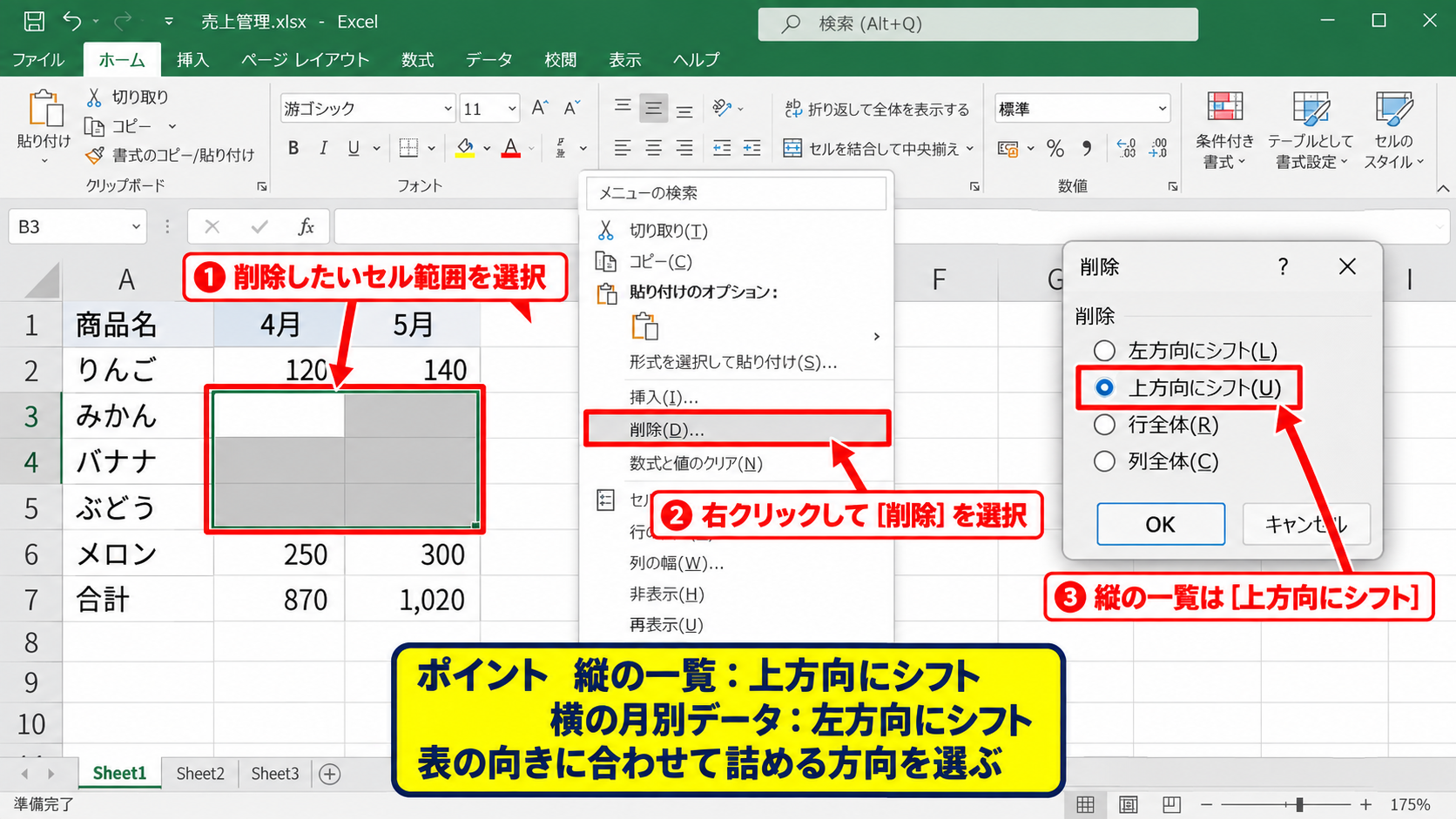The image size is (1456, 819).
Task: Click the fill color yellow swatch
Action: click(465, 148)
